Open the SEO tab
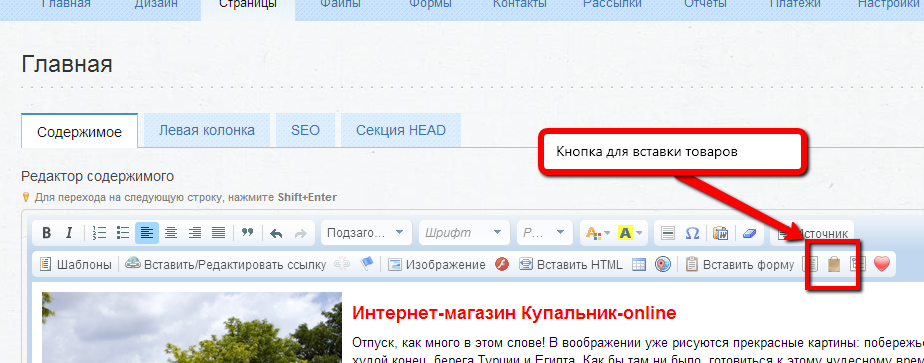This screenshot has width=924, height=363. (x=305, y=130)
